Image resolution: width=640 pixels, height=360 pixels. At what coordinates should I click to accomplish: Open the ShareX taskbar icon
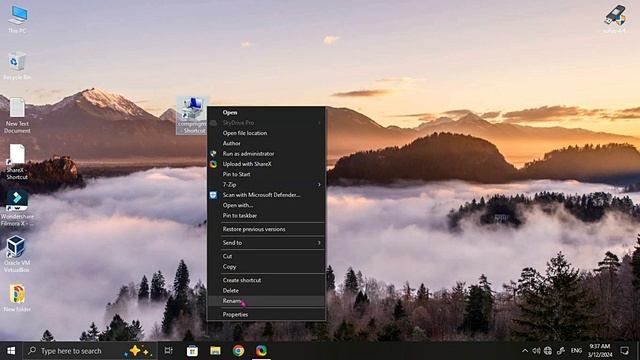(x=261, y=351)
